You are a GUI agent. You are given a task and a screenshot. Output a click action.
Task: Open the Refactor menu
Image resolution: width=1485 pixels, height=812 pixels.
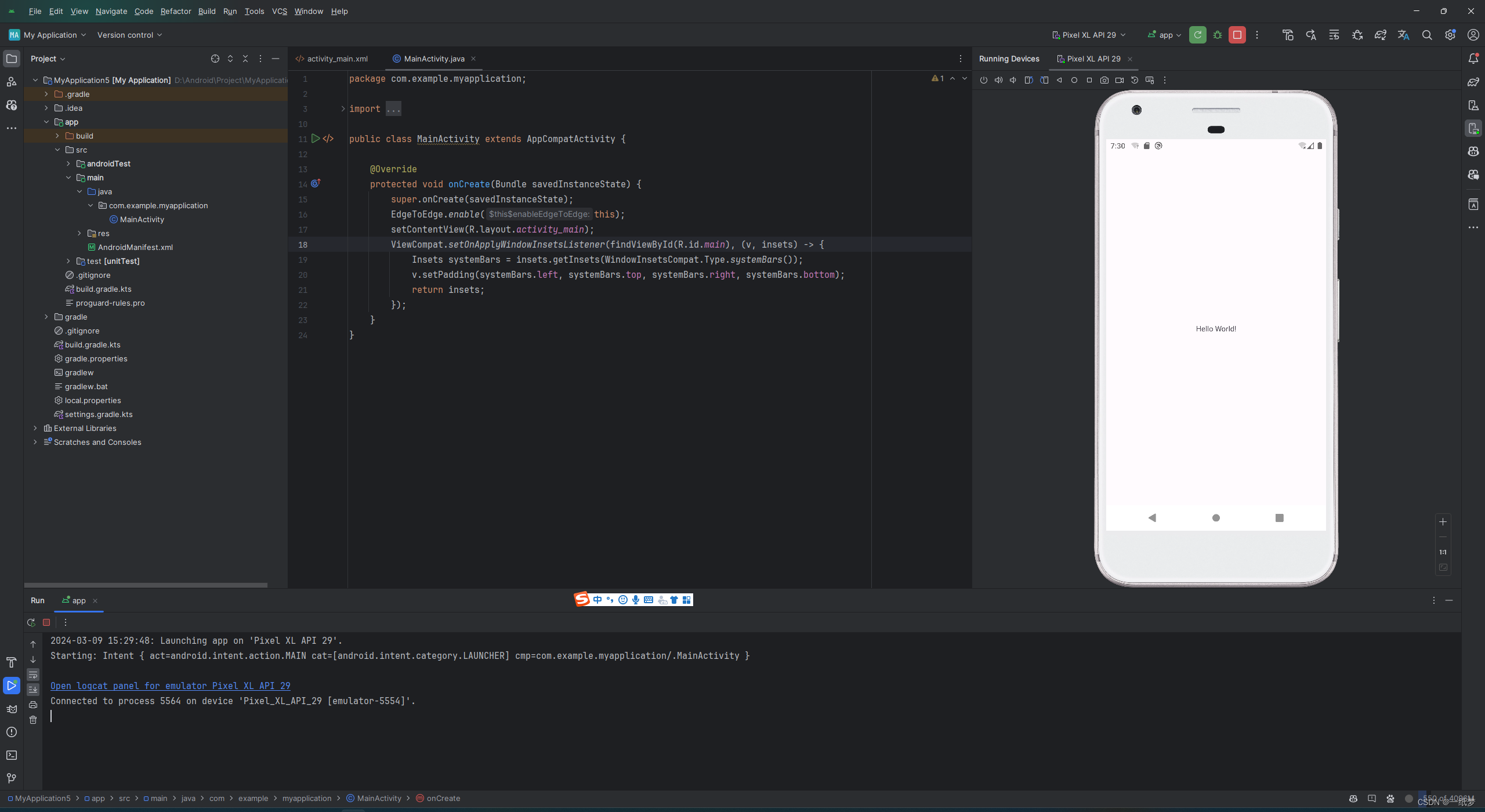pyautogui.click(x=175, y=11)
